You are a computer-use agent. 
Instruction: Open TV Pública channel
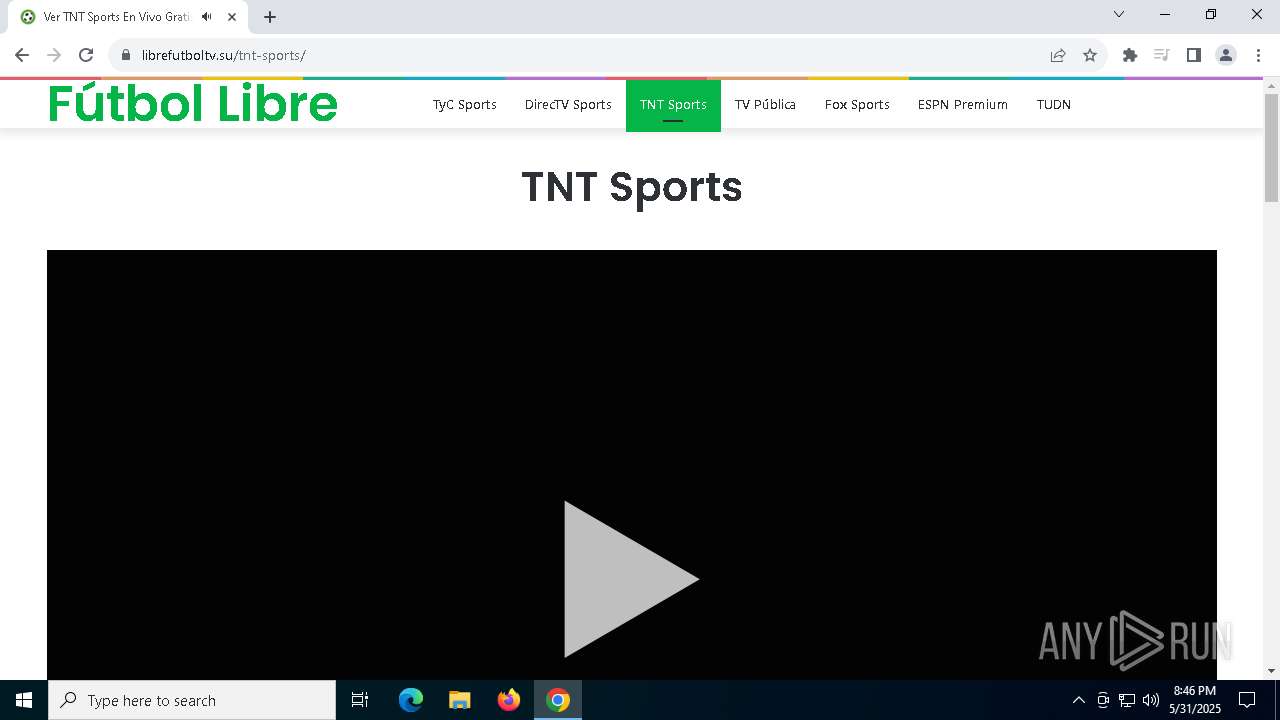[x=765, y=105]
